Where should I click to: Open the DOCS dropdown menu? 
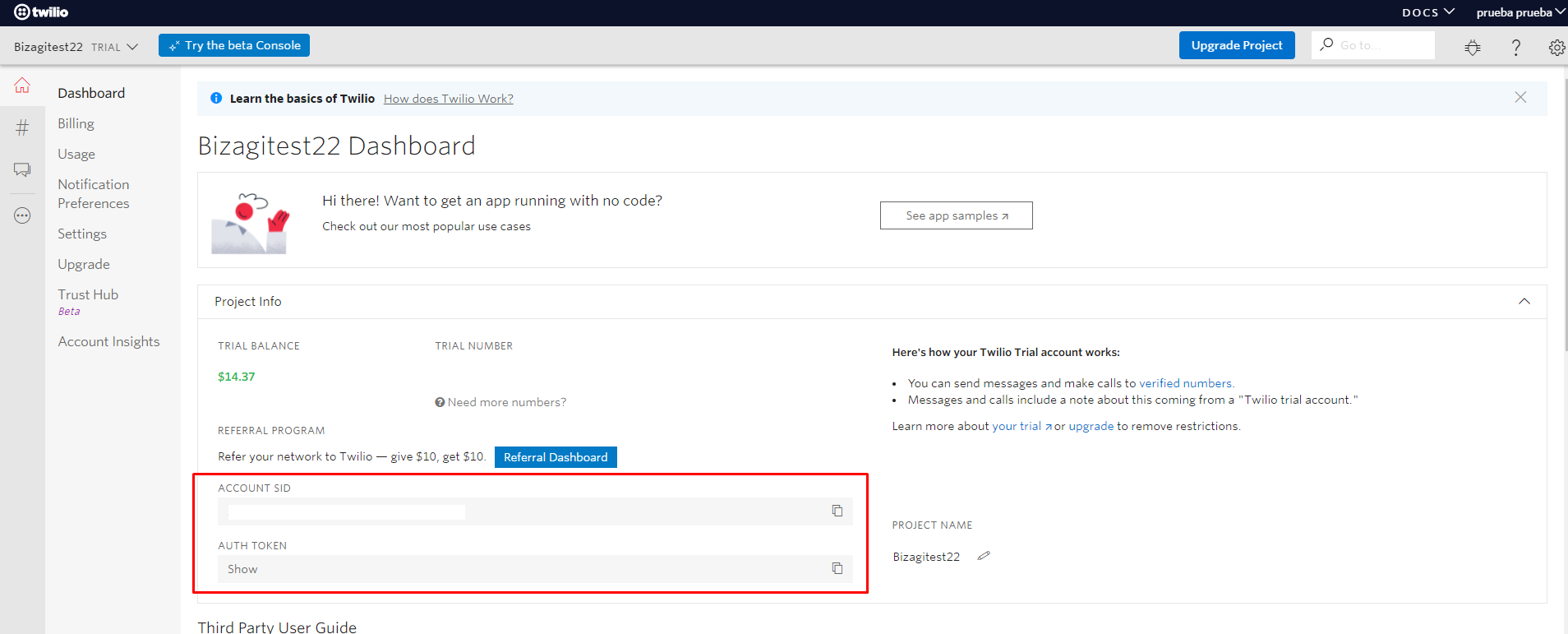click(1427, 12)
